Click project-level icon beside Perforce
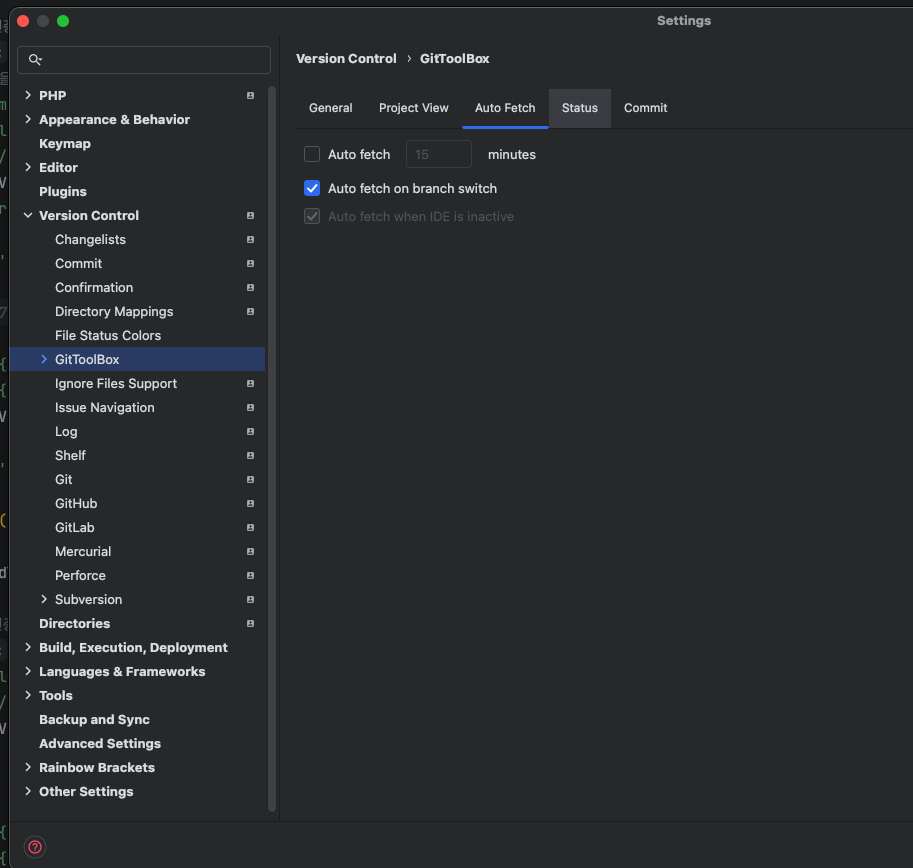Viewport: 913px width, 868px height. [250, 575]
